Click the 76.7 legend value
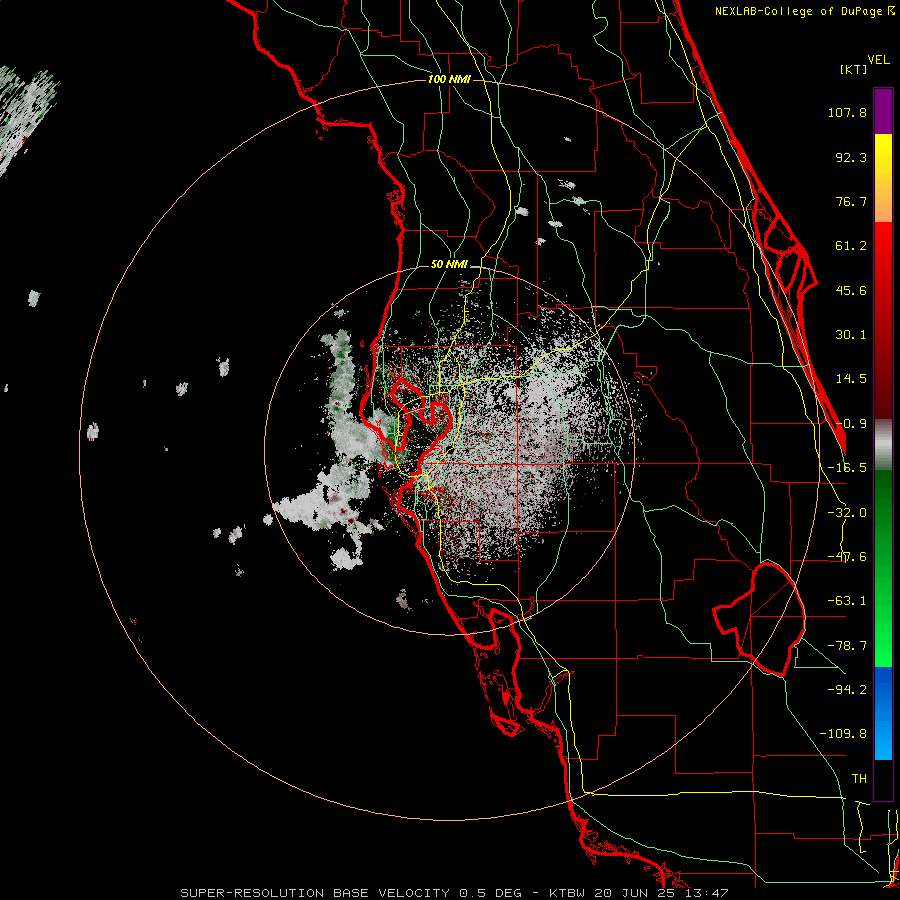The width and height of the screenshot is (900, 900). click(851, 201)
